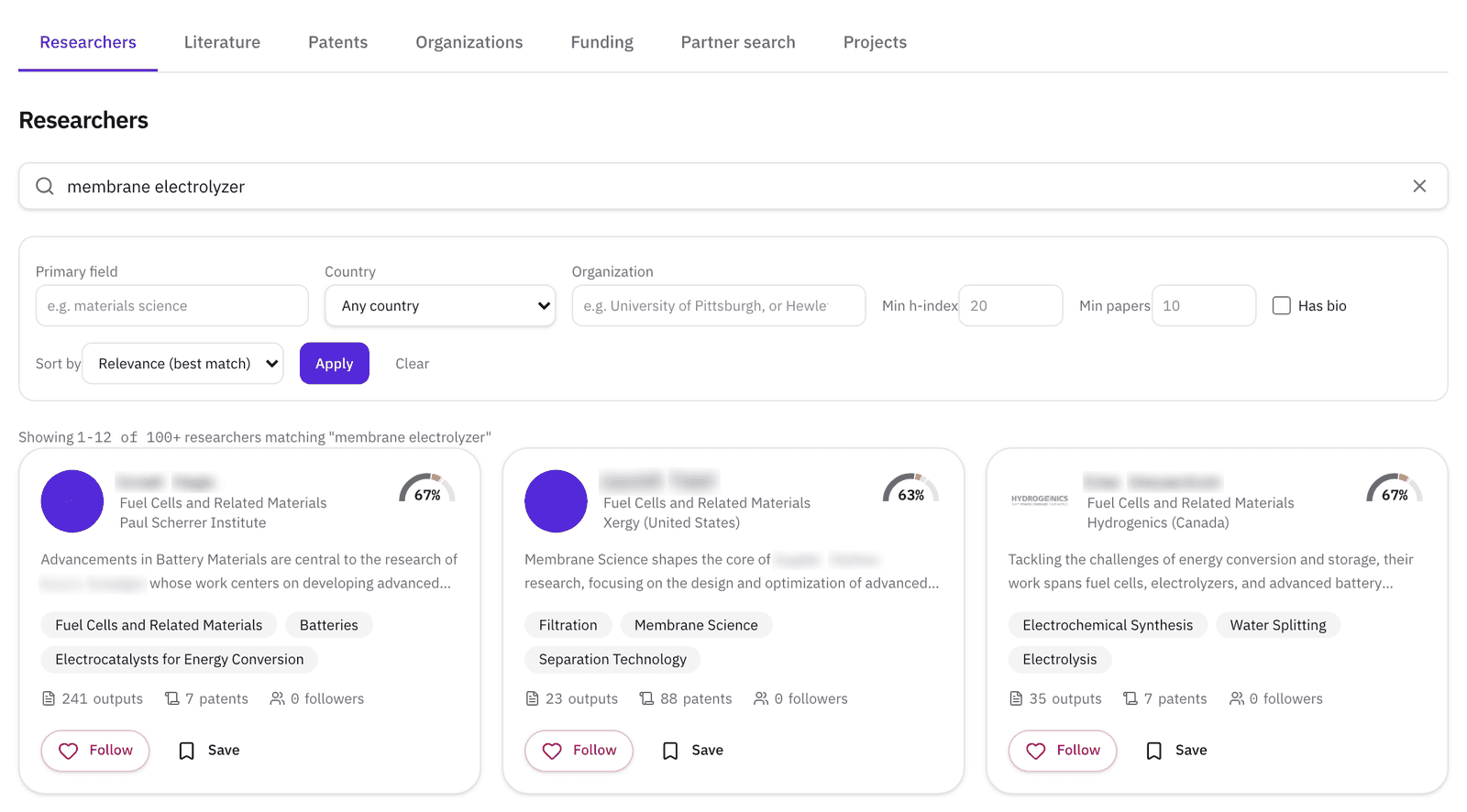This screenshot has height=812, width=1467.
Task: Go to the Partner search tab
Action: click(x=738, y=42)
